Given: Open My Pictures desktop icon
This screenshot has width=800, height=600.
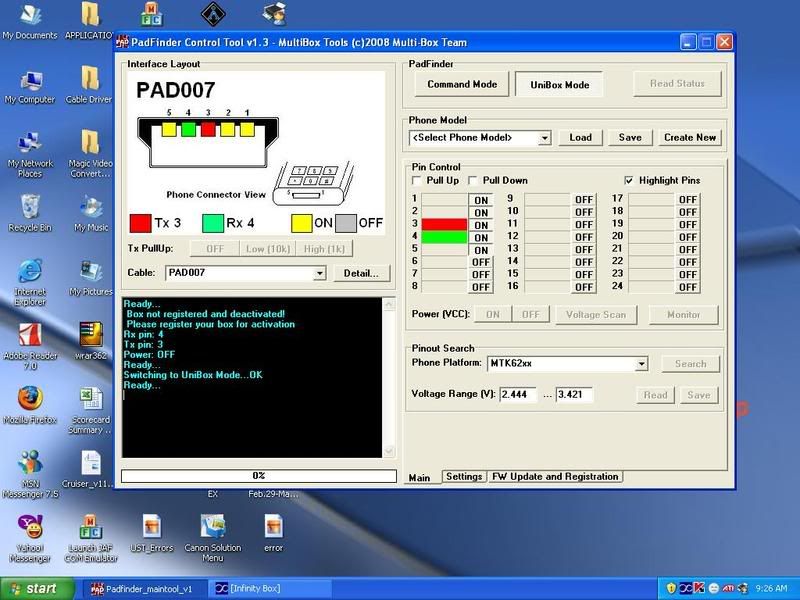Looking at the screenshot, I should [90, 279].
